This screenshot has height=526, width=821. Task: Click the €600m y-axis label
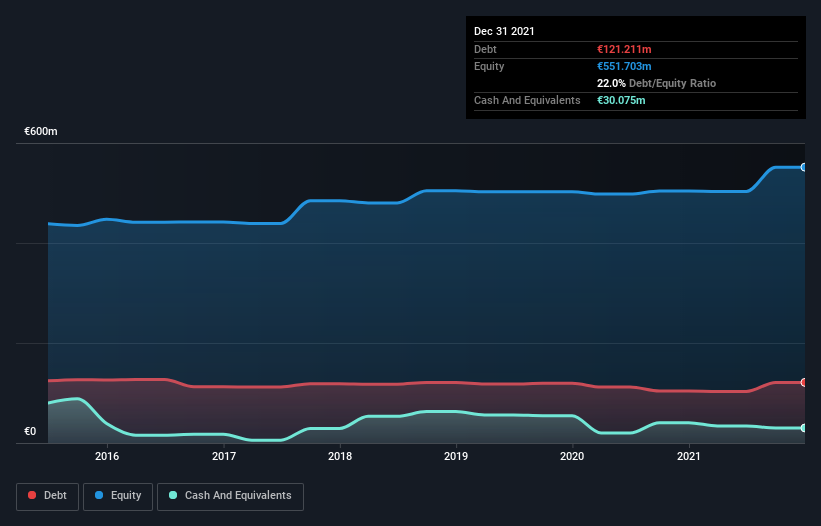pos(41,131)
